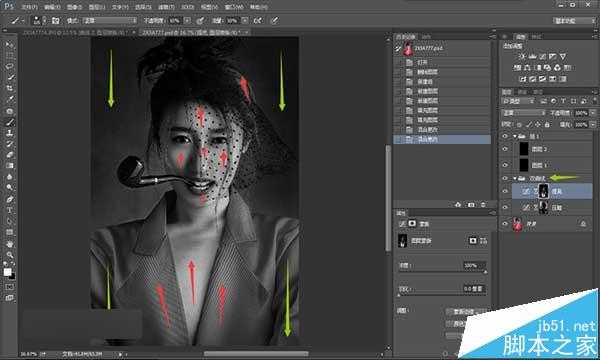Open the layer fill slider arrow
This screenshot has height=360, width=600.
(x=593, y=124)
